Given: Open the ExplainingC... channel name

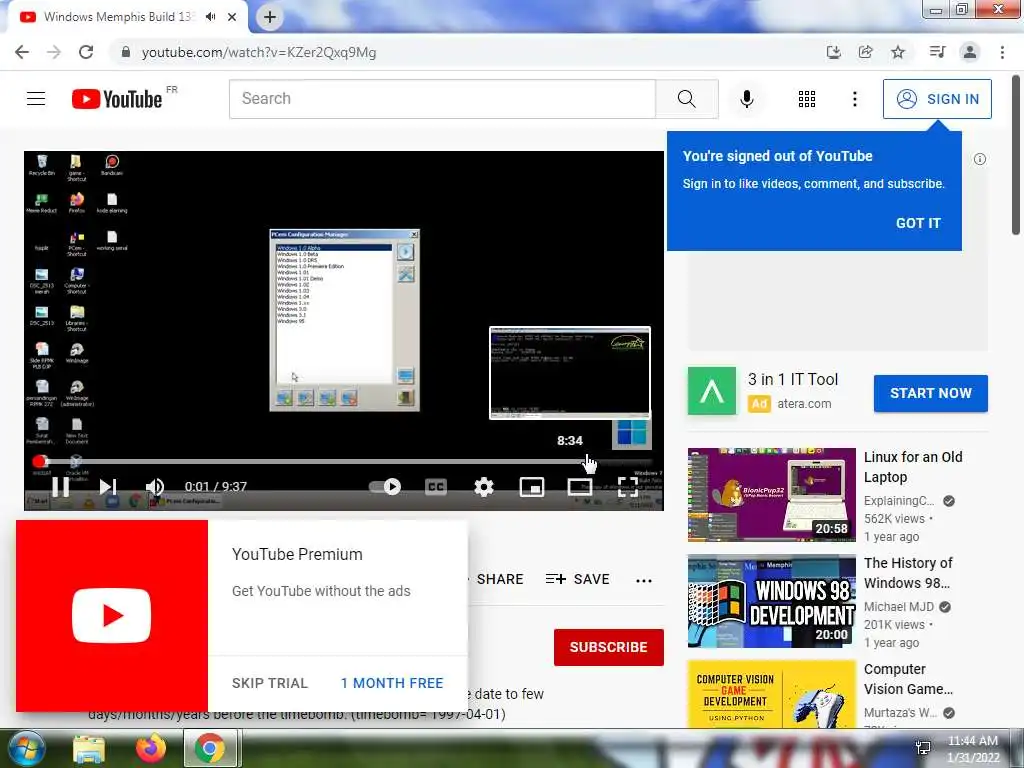Looking at the screenshot, I should 899,501.
